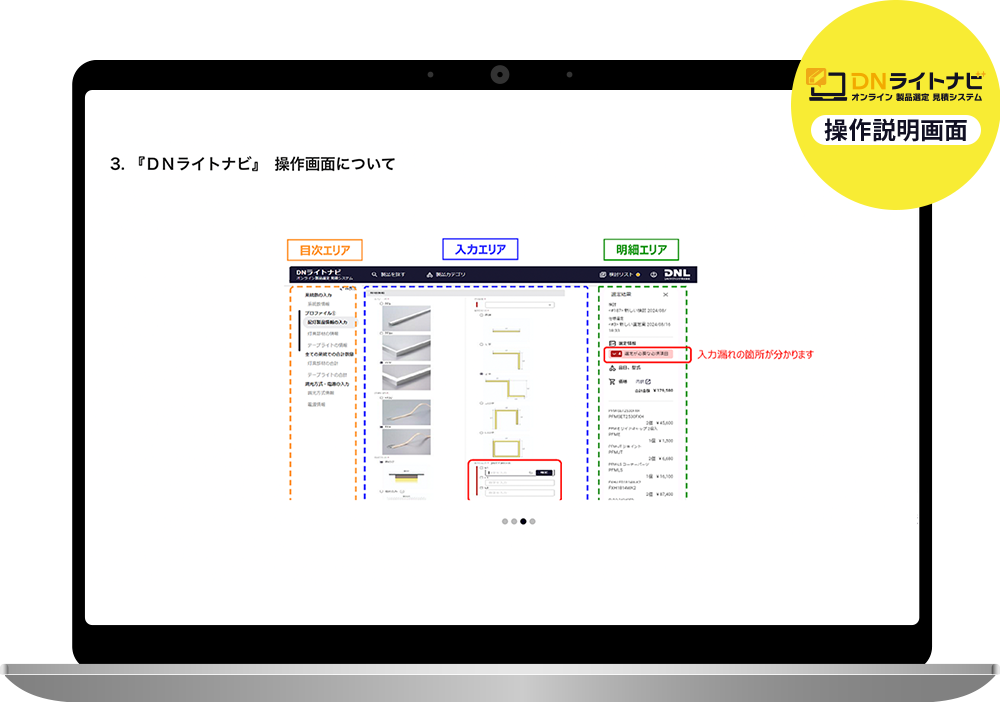
Task: Select the rectangular frame profile radio button
Action: tap(481, 432)
